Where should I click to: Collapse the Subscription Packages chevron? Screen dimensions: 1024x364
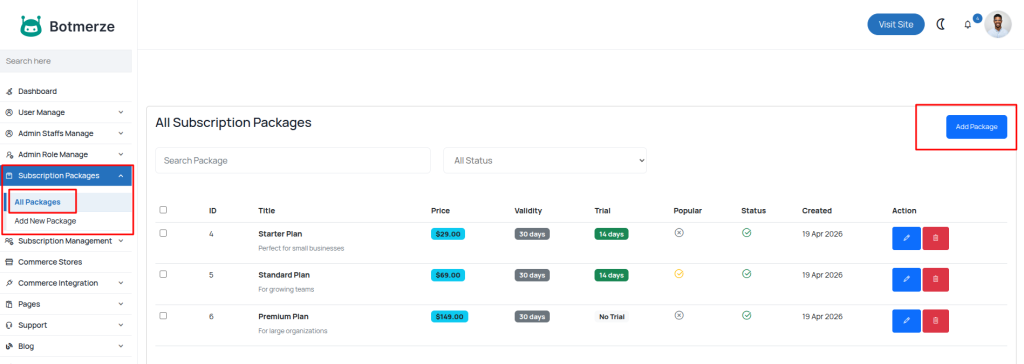(x=121, y=176)
